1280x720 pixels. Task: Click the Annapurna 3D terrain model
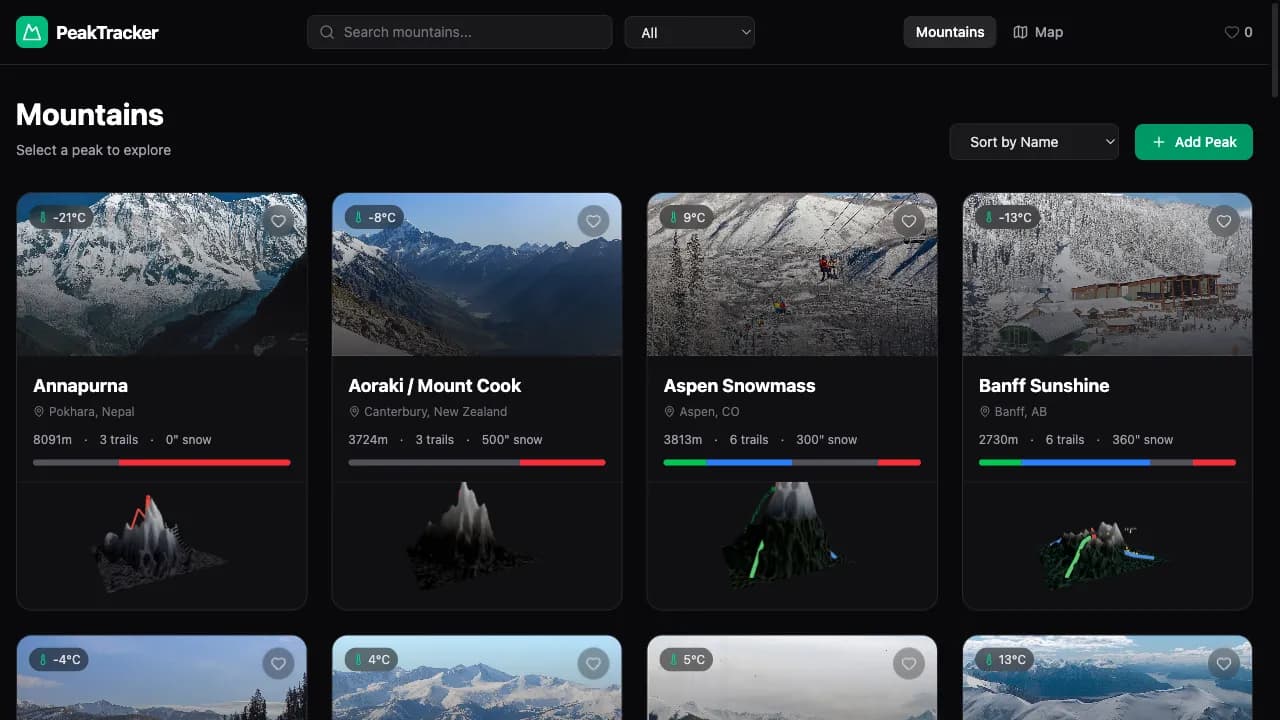(160, 543)
